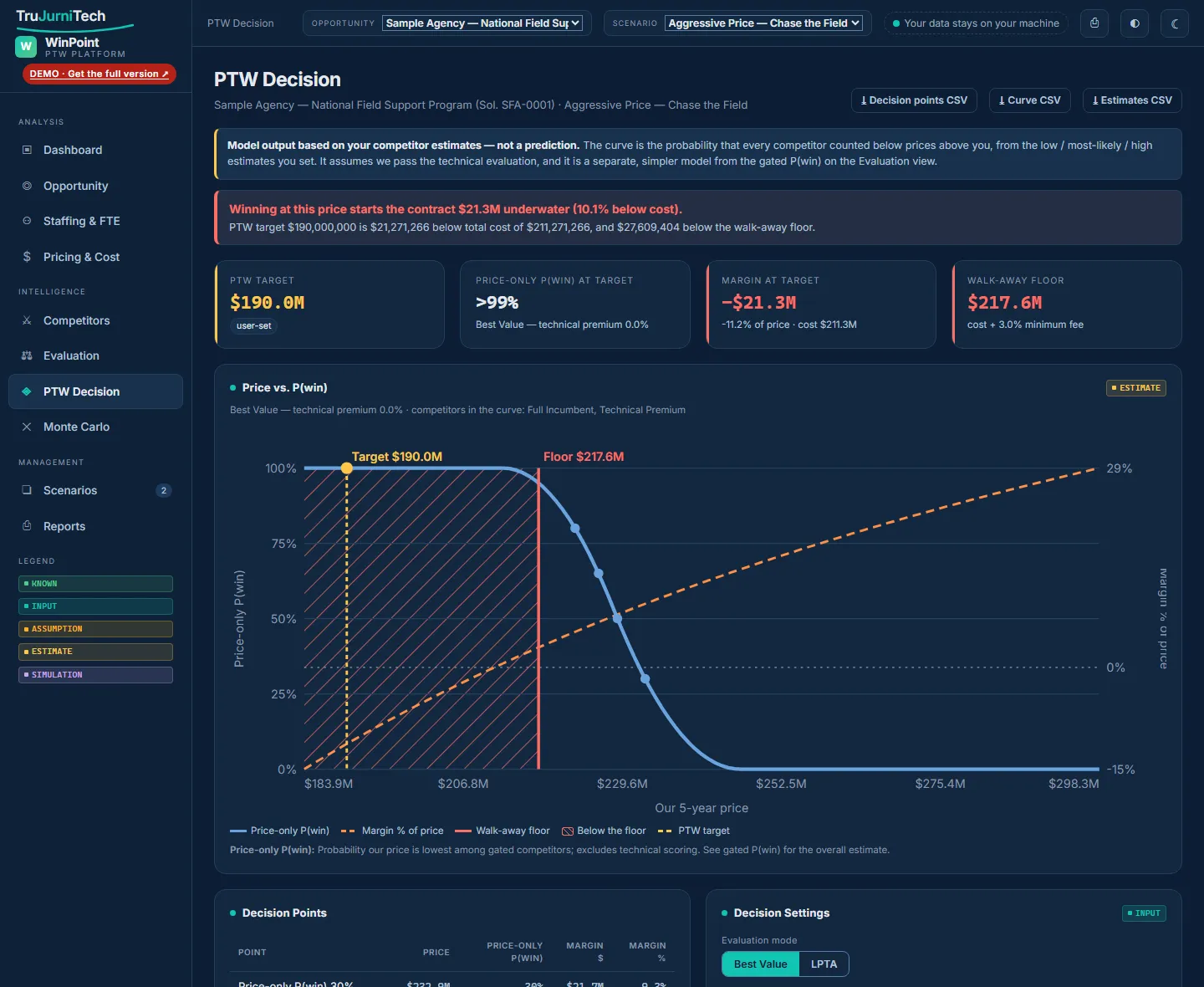Click the PRICE-ONLY P(WIN) column header
Image resolution: width=1204 pixels, height=987 pixels.
coord(515,952)
